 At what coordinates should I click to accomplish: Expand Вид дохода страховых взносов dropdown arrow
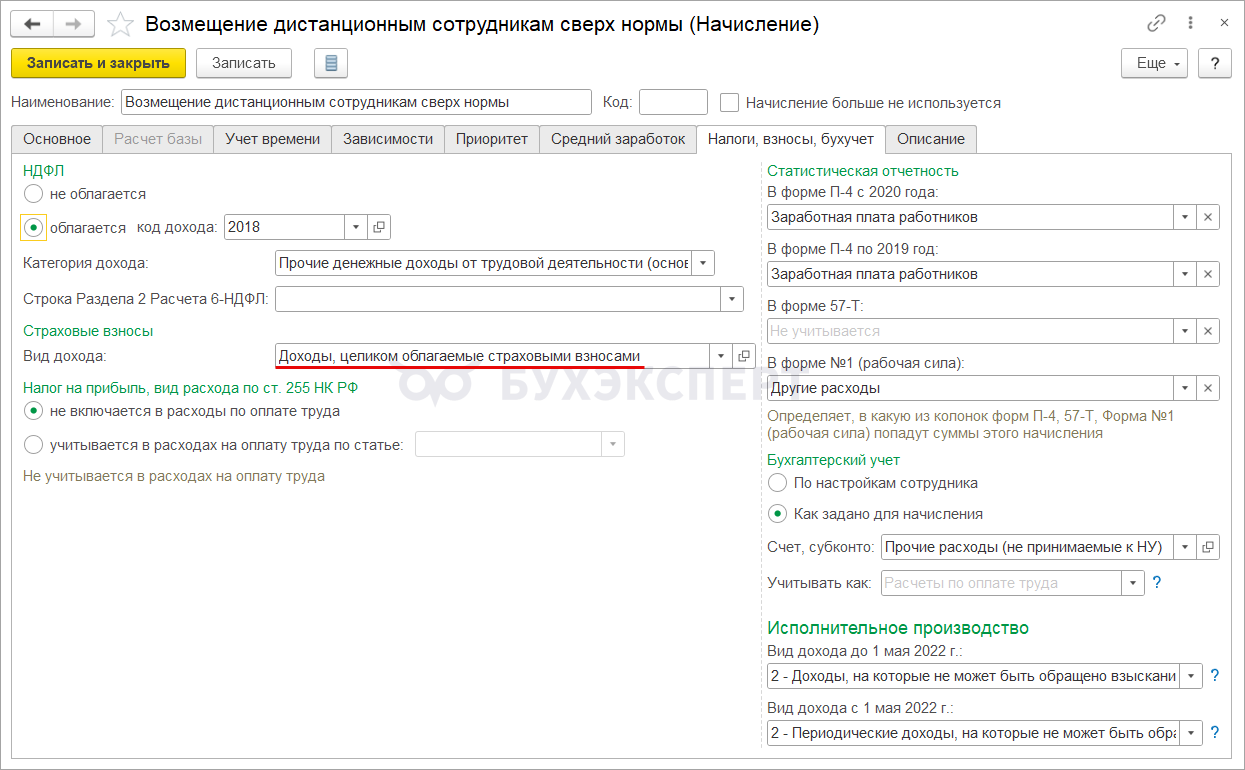tap(721, 356)
